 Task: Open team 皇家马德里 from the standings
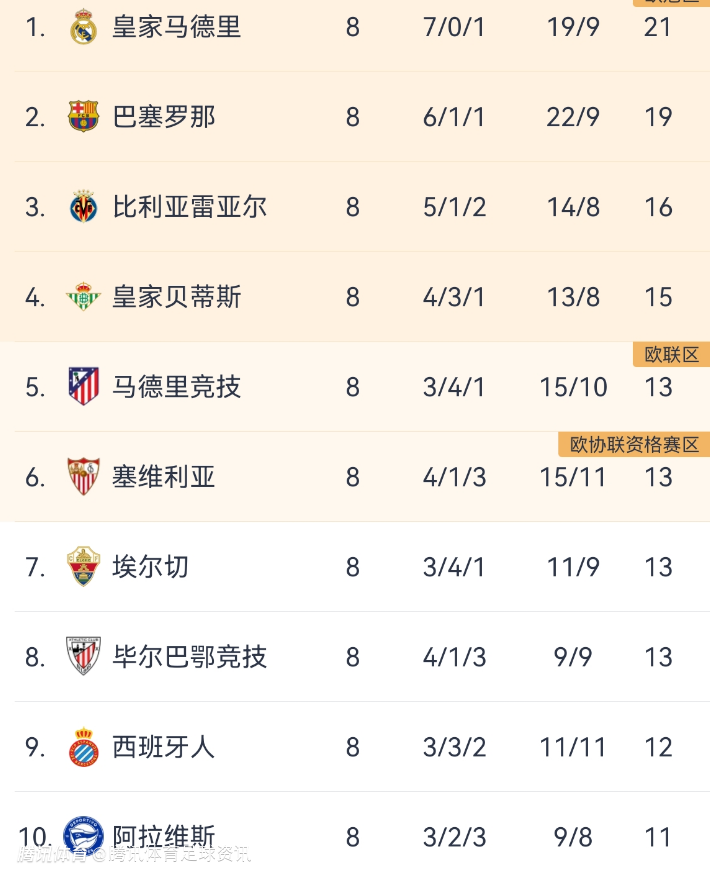click(x=176, y=27)
